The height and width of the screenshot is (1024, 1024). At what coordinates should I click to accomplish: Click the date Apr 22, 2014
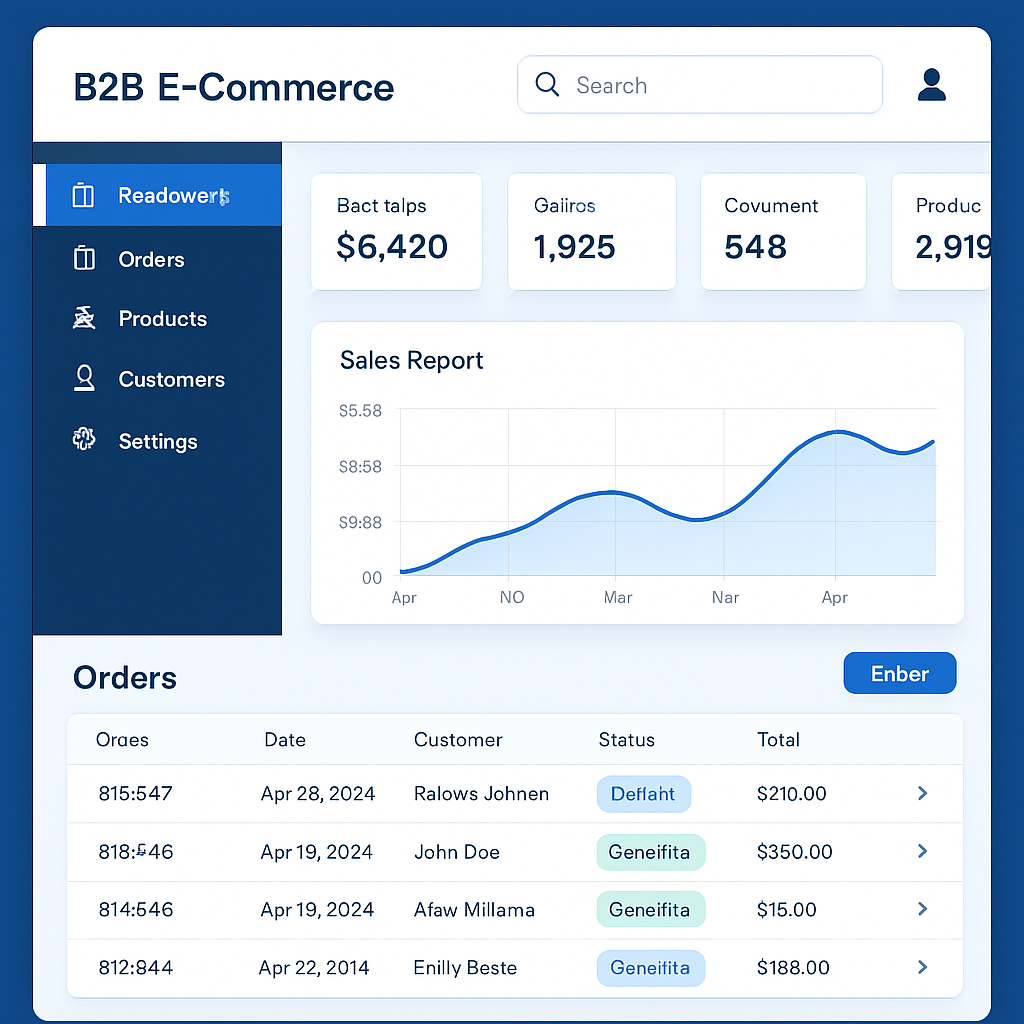[314, 967]
